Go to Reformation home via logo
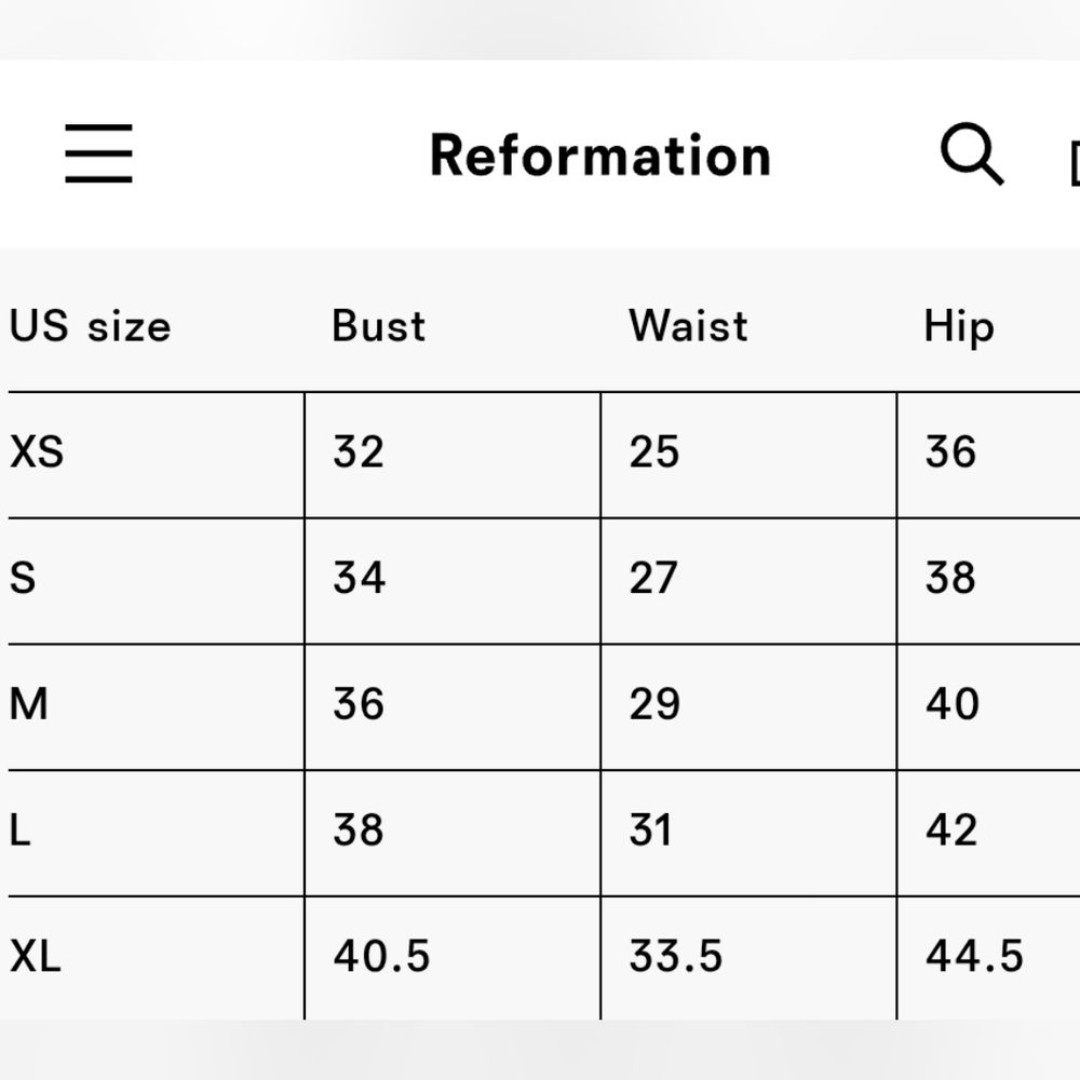Screen dimensions: 1080x1080 [600, 156]
